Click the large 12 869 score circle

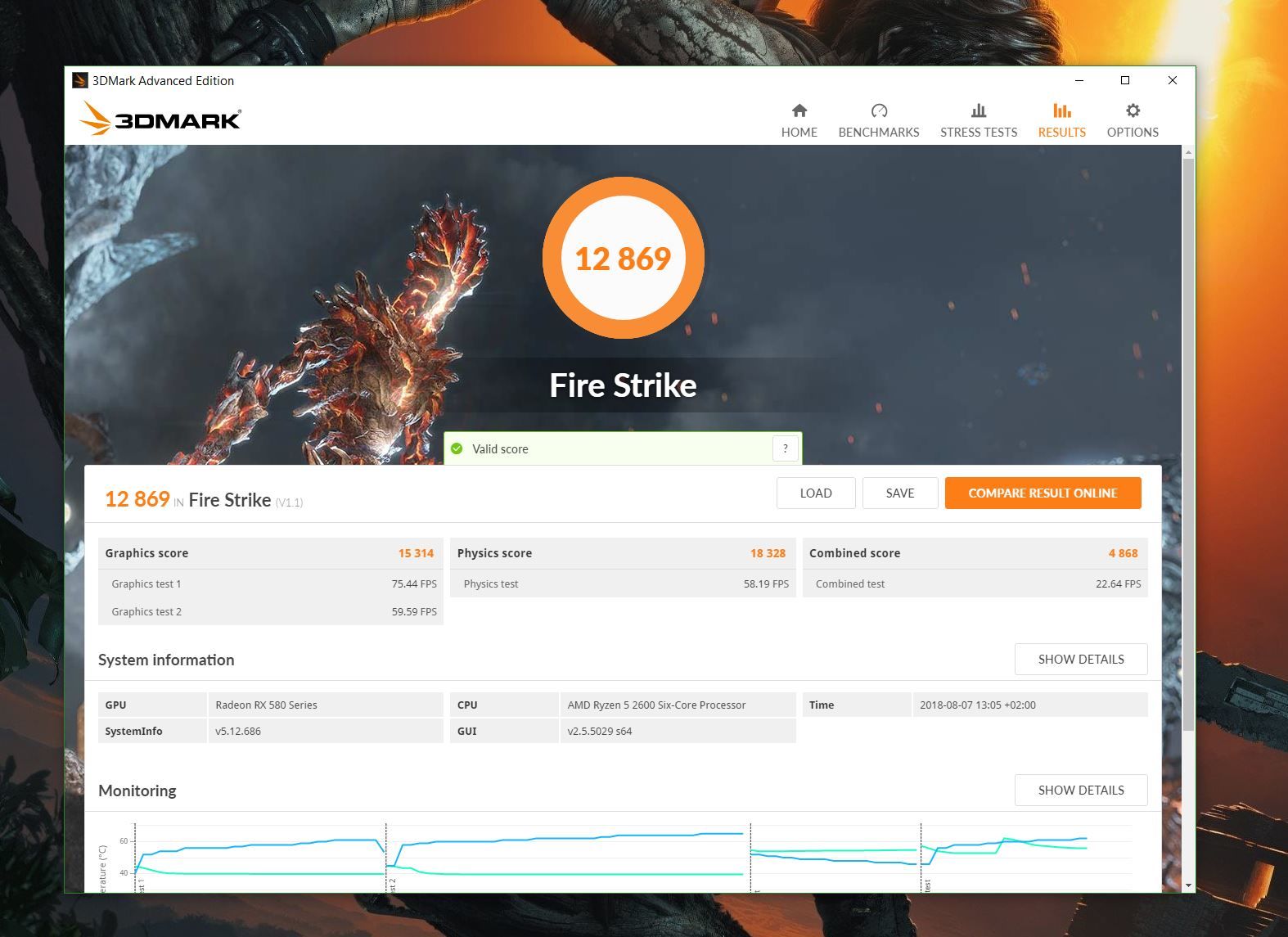(x=624, y=258)
